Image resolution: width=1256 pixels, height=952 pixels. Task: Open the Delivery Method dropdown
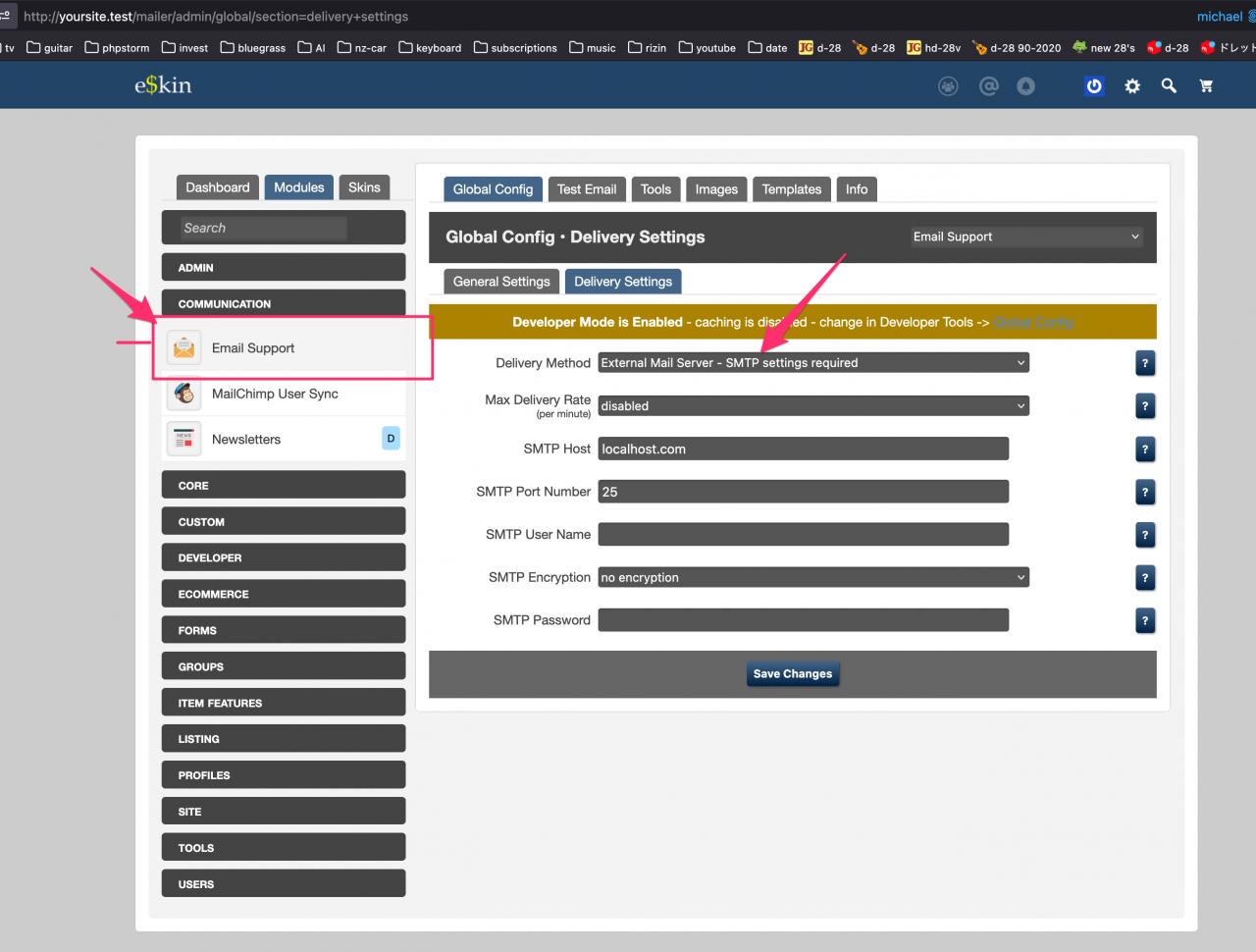(x=812, y=363)
